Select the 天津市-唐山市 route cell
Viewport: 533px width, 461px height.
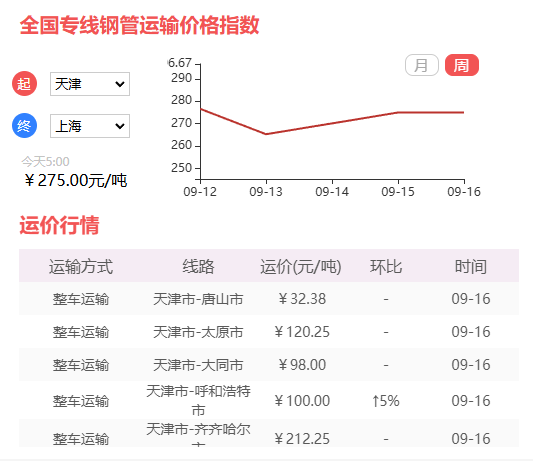(198, 299)
